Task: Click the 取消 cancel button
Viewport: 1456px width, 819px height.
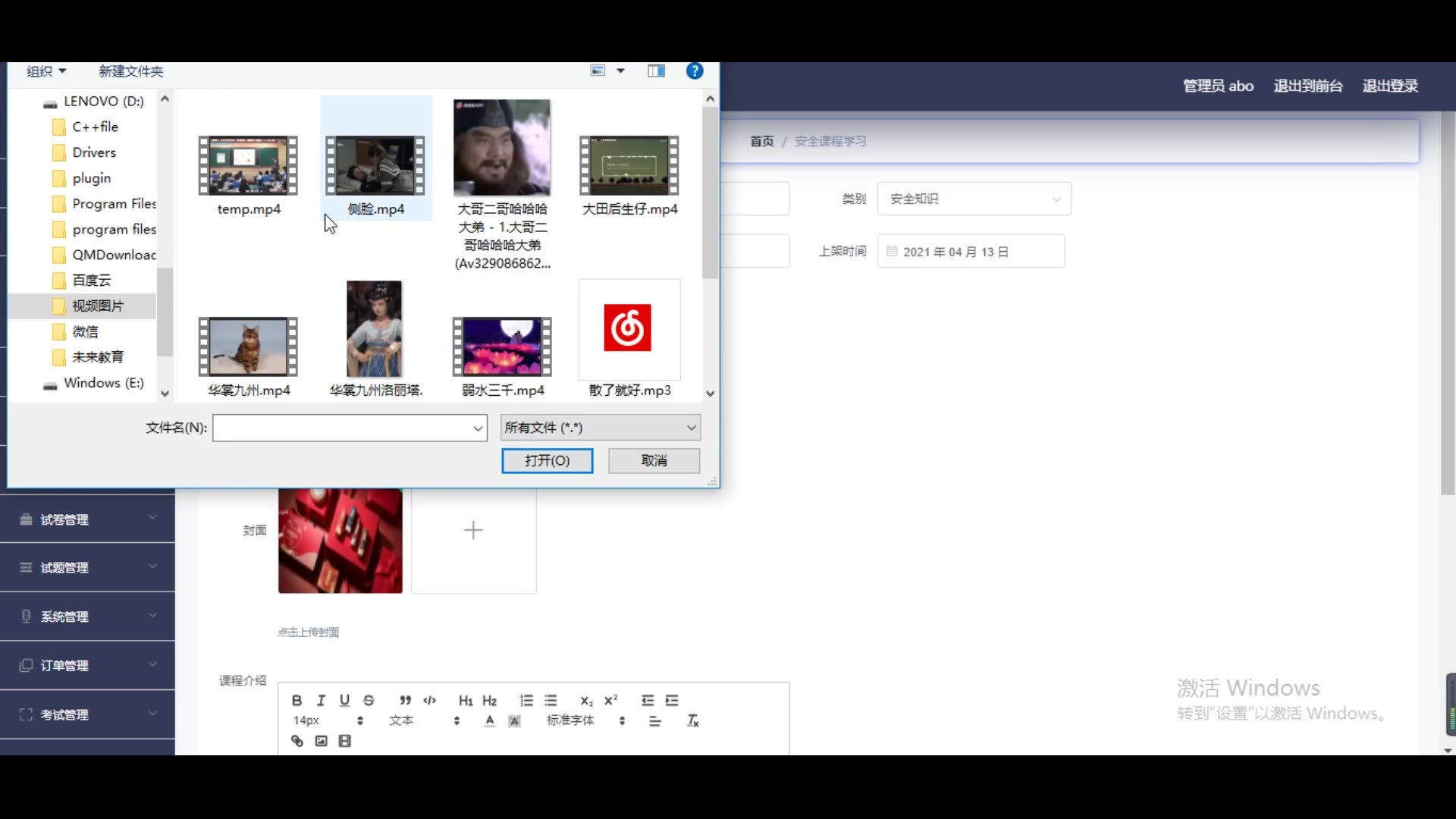Action: pyautogui.click(x=654, y=460)
